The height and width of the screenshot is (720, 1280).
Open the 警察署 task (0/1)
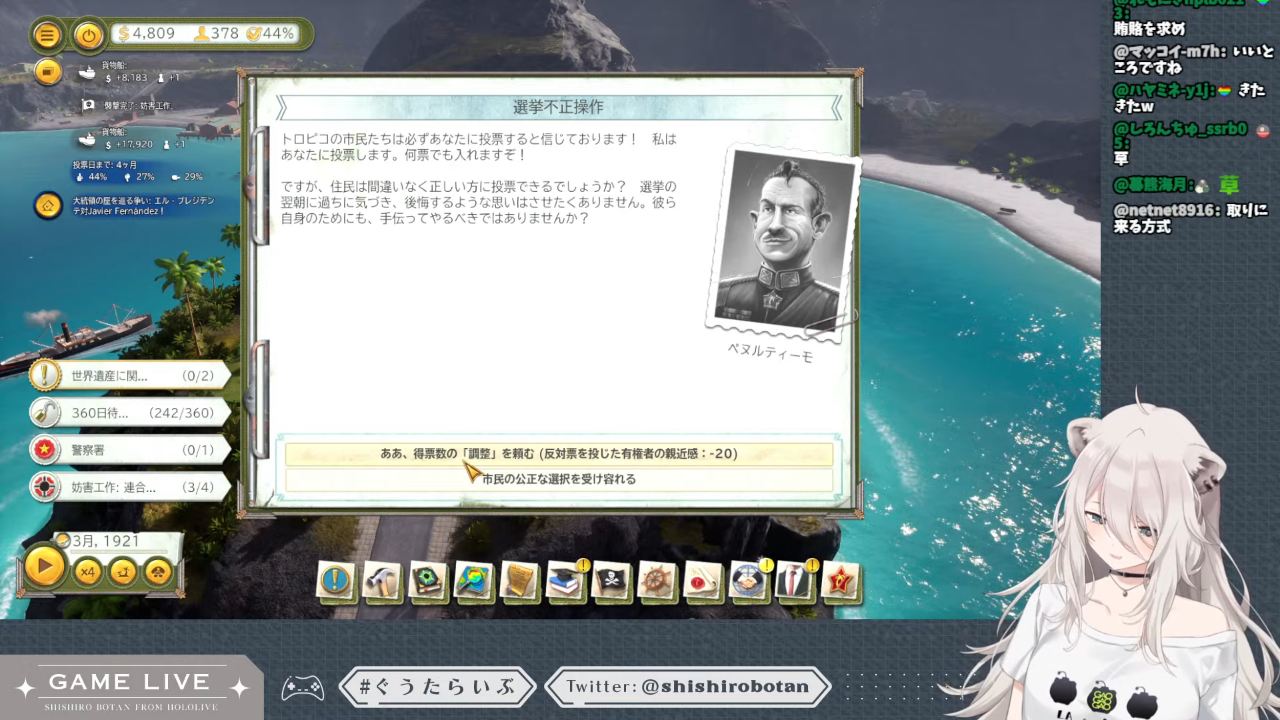130,450
